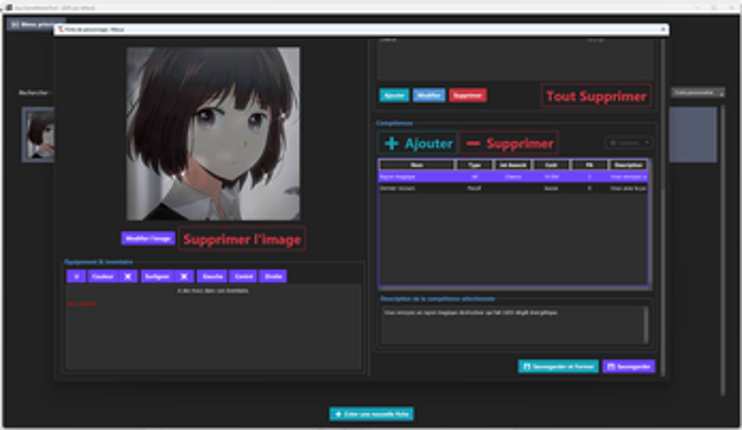
Task: Click the small teal Ajouter button beside Modifier
Action: [x=394, y=96]
